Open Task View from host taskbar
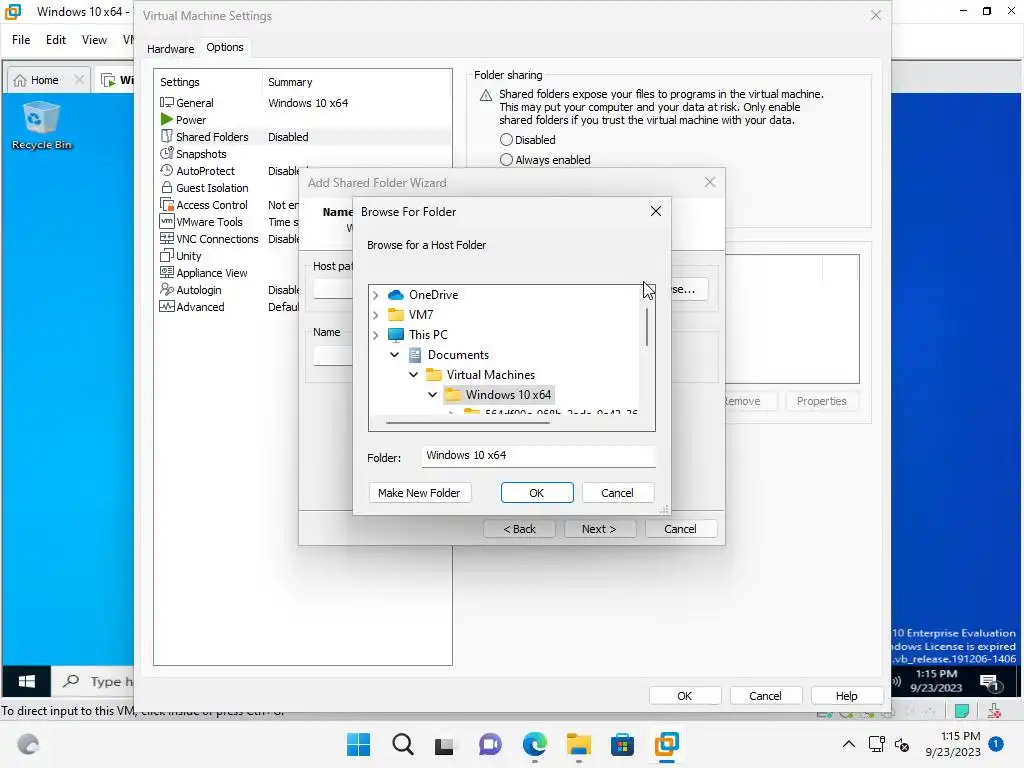 (x=444, y=744)
